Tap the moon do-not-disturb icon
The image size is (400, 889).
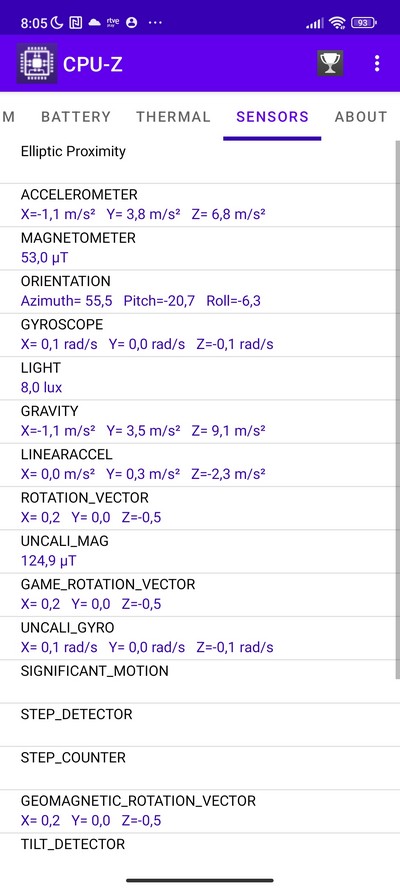pyautogui.click(x=57, y=23)
